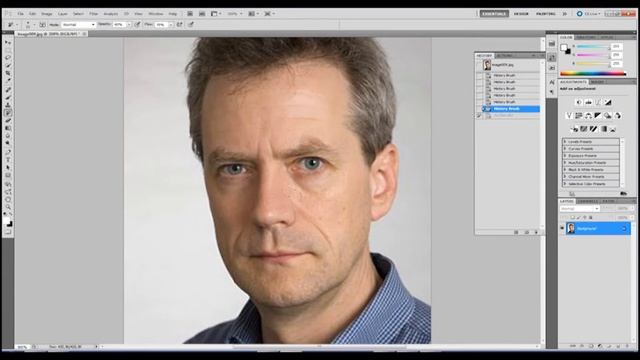Expand Levels Presets list

[565, 142]
